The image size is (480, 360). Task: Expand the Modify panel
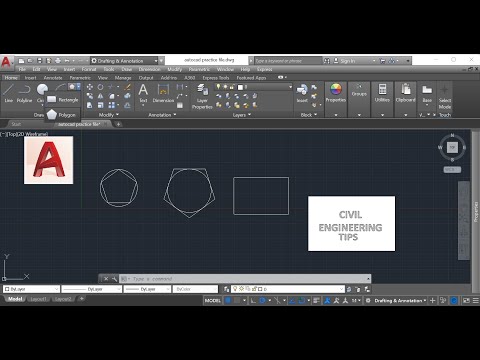(x=109, y=115)
